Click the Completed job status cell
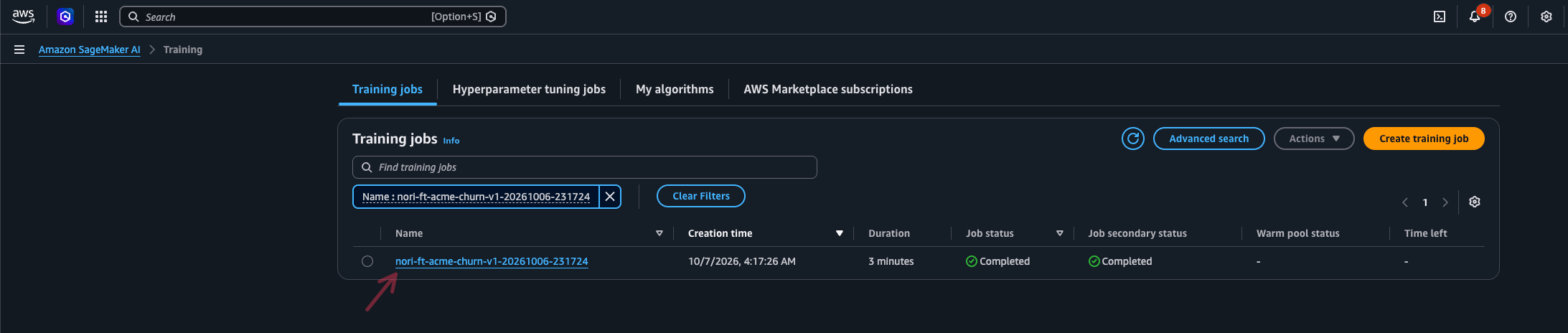The image size is (1568, 333). click(x=997, y=261)
